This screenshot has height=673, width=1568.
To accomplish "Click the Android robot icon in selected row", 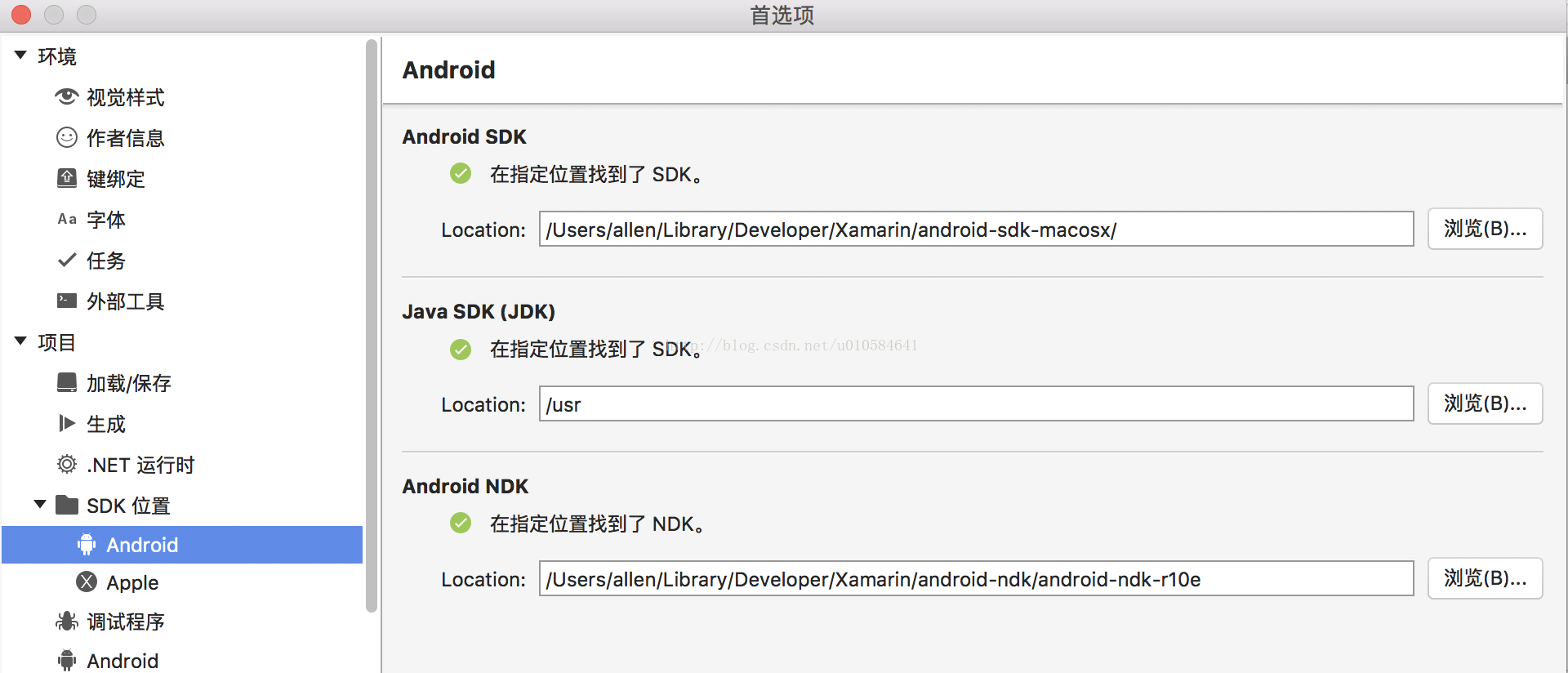I will 87,545.
